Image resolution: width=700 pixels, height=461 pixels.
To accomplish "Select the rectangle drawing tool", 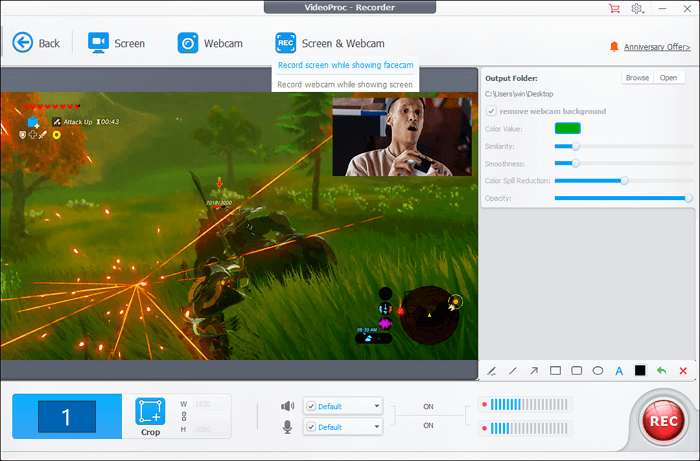I will click(555, 371).
